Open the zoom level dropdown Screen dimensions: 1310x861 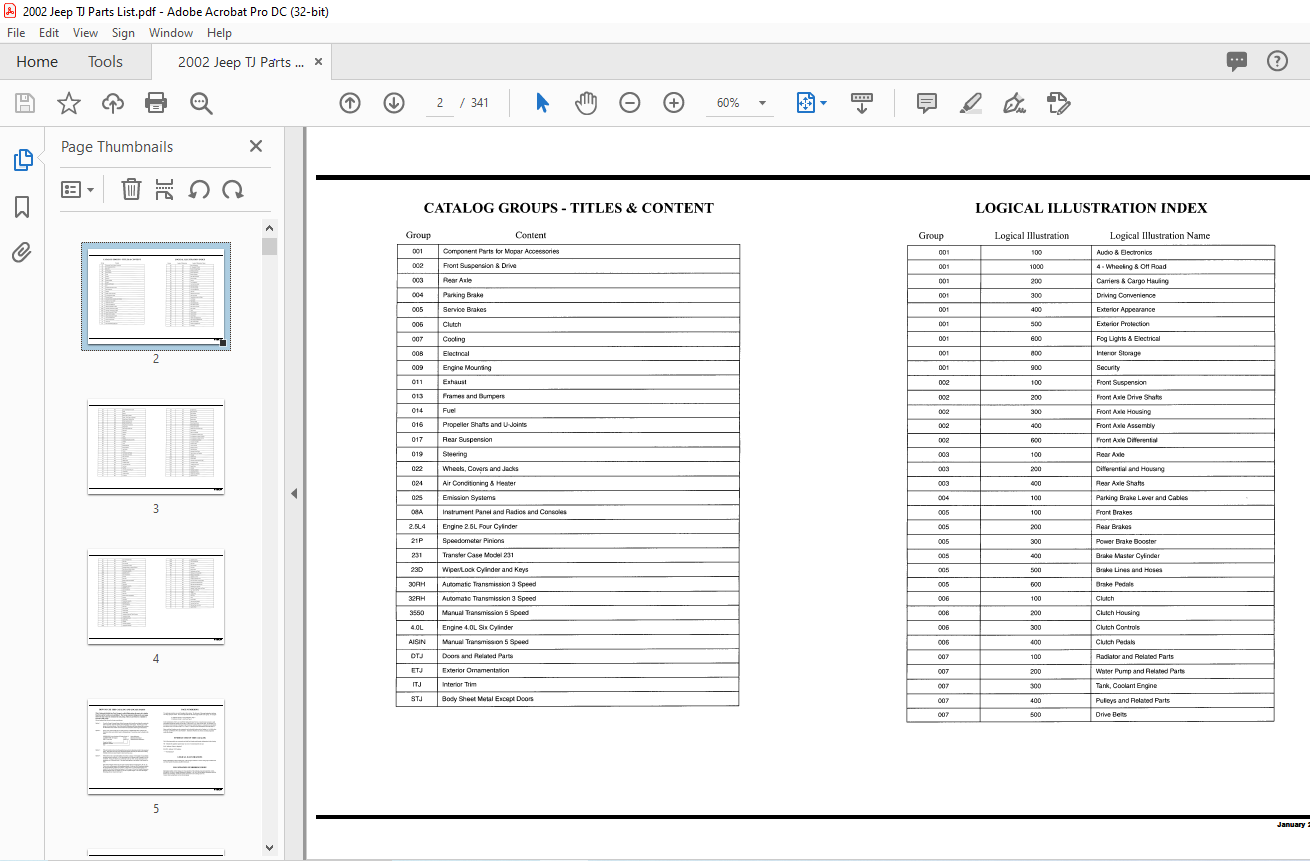point(763,103)
